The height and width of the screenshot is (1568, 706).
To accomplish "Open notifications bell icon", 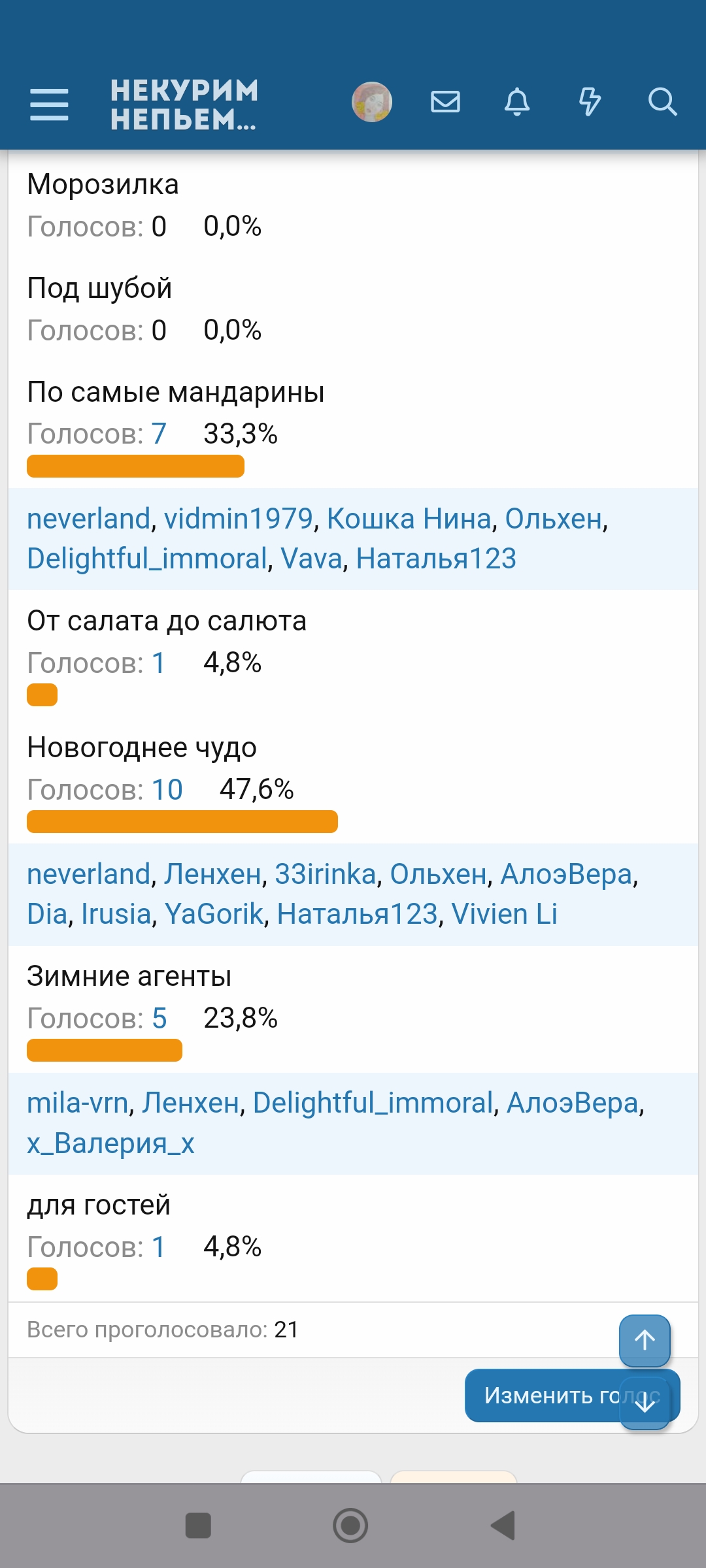I will coord(517,103).
